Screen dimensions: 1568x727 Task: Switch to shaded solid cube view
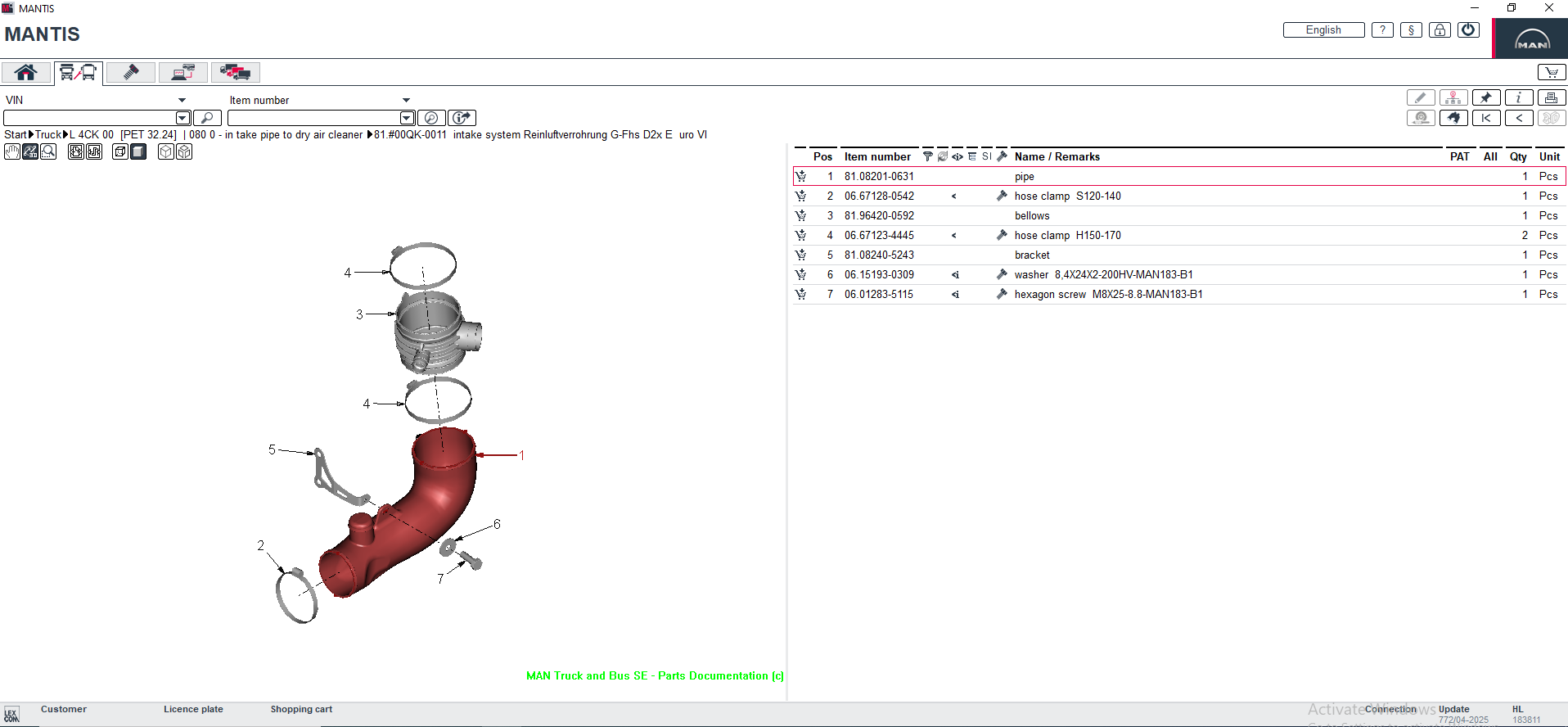[138, 151]
